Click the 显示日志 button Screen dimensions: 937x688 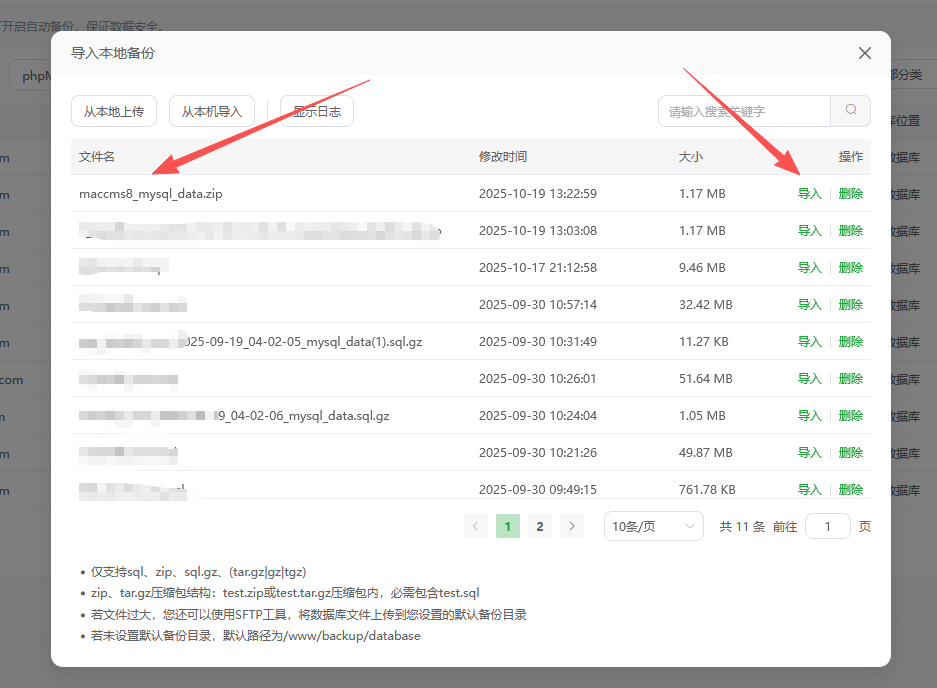(317, 111)
